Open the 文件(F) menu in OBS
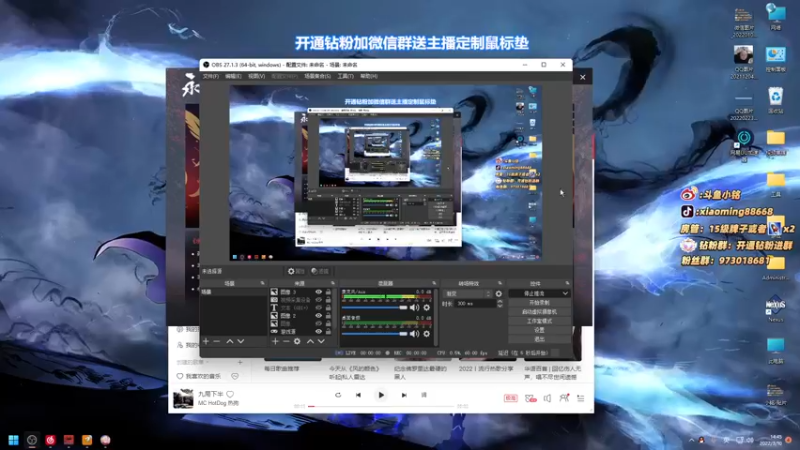 tap(211, 76)
